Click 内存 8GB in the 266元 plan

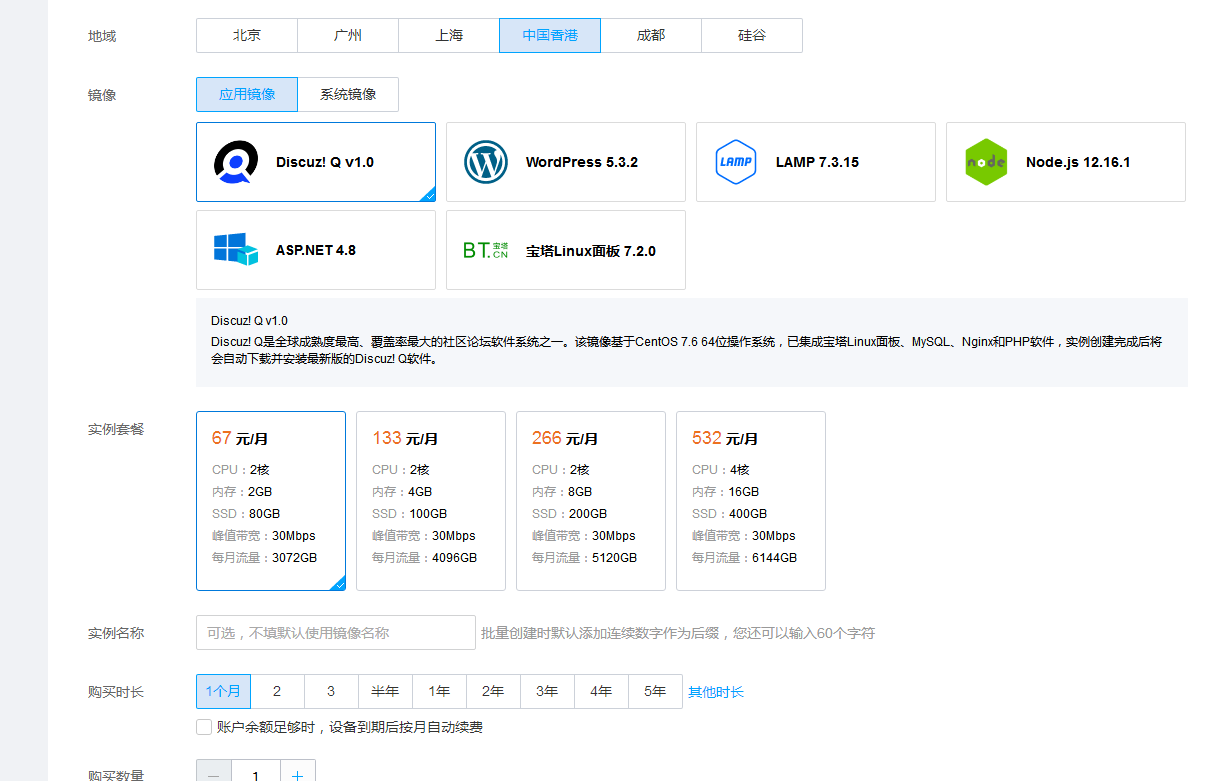pyautogui.click(x=562, y=492)
